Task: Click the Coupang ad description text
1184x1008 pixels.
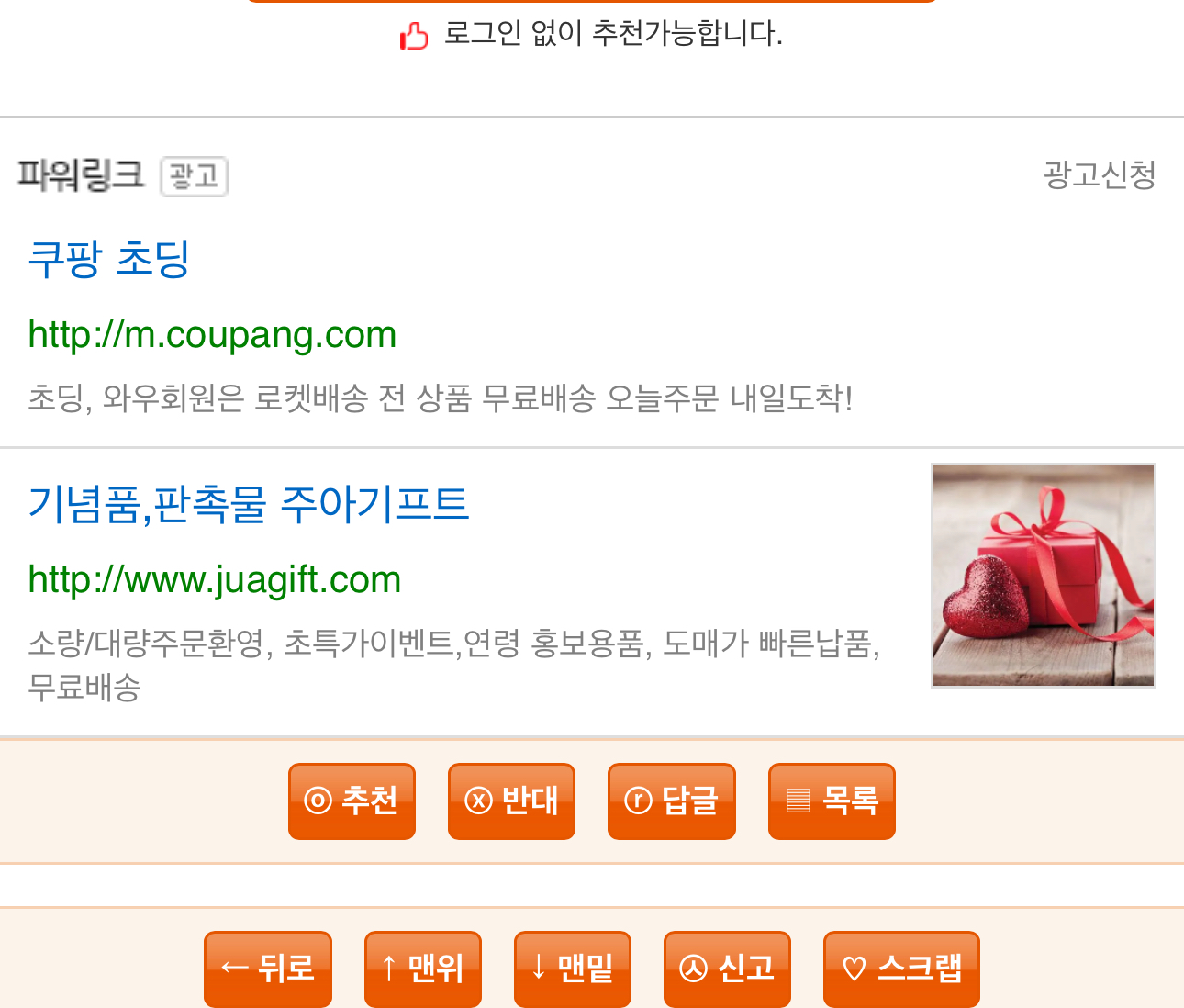Action: tap(441, 398)
